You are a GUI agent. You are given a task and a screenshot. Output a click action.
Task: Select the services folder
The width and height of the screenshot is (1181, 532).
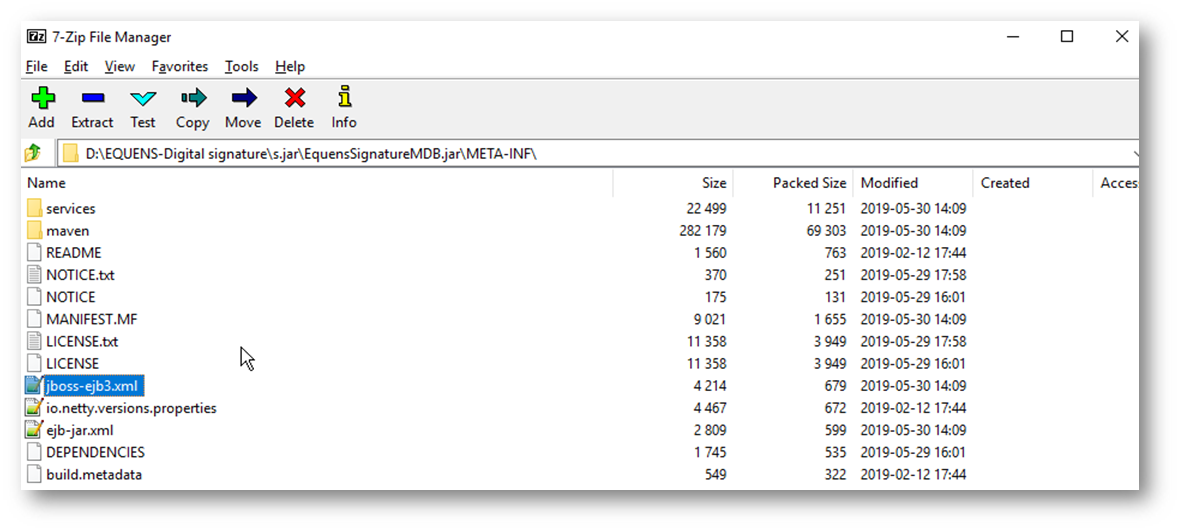pos(70,209)
